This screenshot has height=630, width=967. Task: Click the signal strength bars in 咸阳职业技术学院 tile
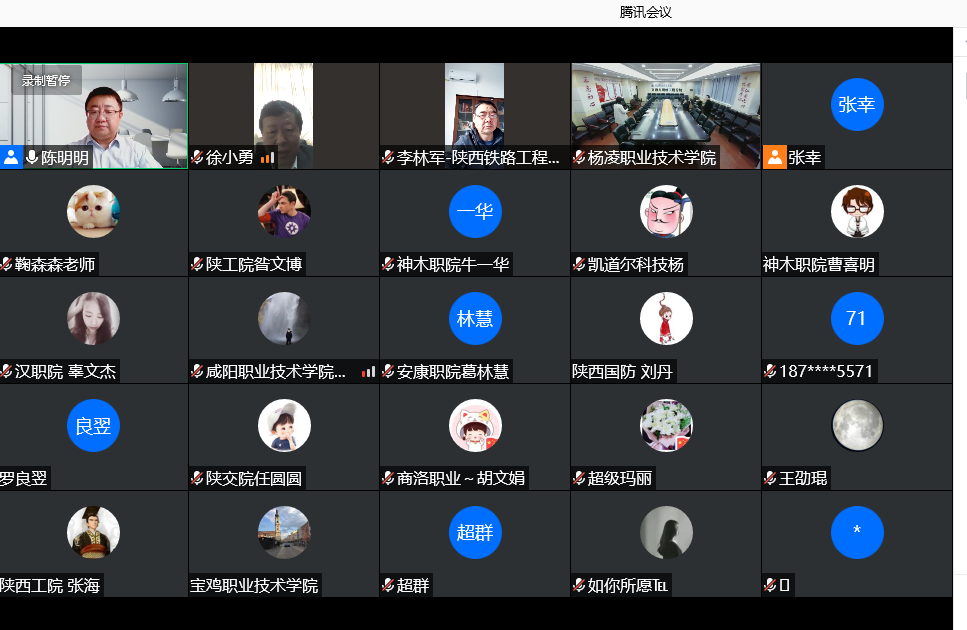368,372
